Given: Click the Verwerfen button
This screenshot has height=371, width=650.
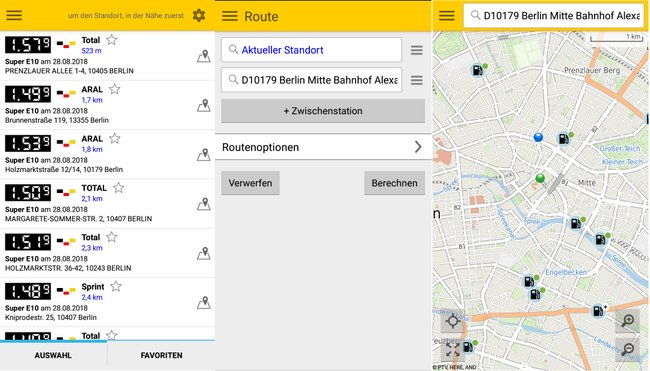Looking at the screenshot, I should click(250, 183).
